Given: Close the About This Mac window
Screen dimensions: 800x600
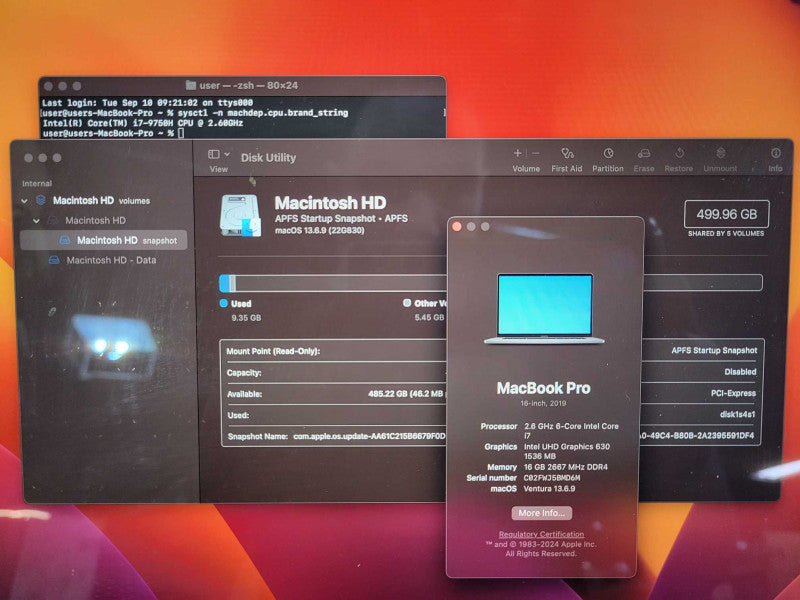Looking at the screenshot, I should tap(457, 227).
